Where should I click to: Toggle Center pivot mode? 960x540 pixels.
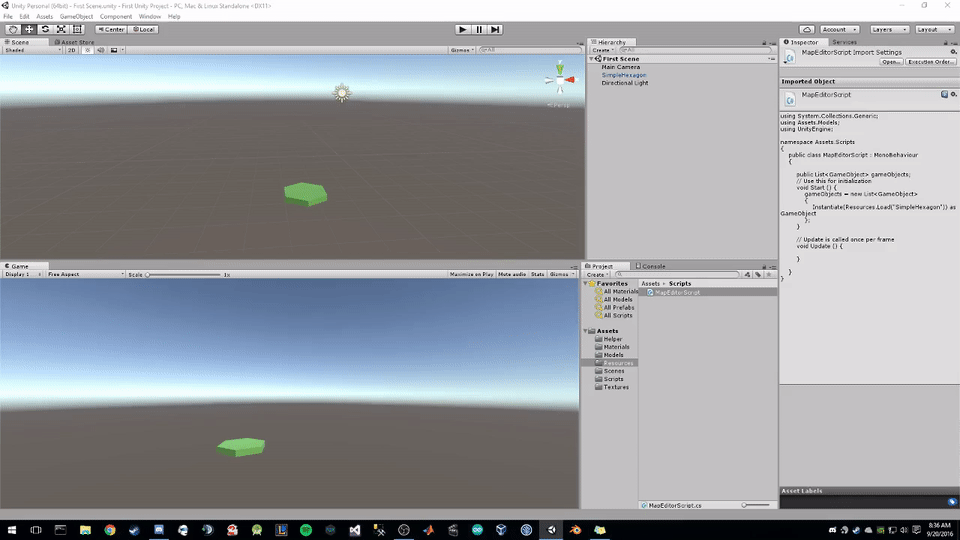pos(111,29)
